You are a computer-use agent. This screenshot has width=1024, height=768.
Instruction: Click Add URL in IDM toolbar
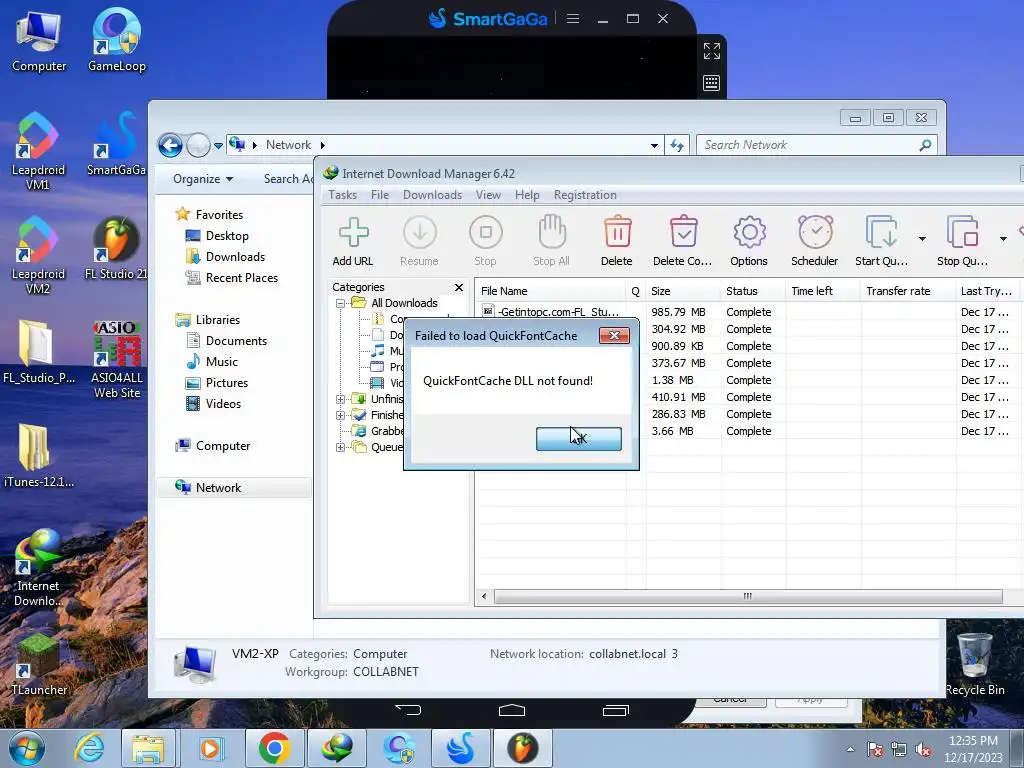click(353, 241)
